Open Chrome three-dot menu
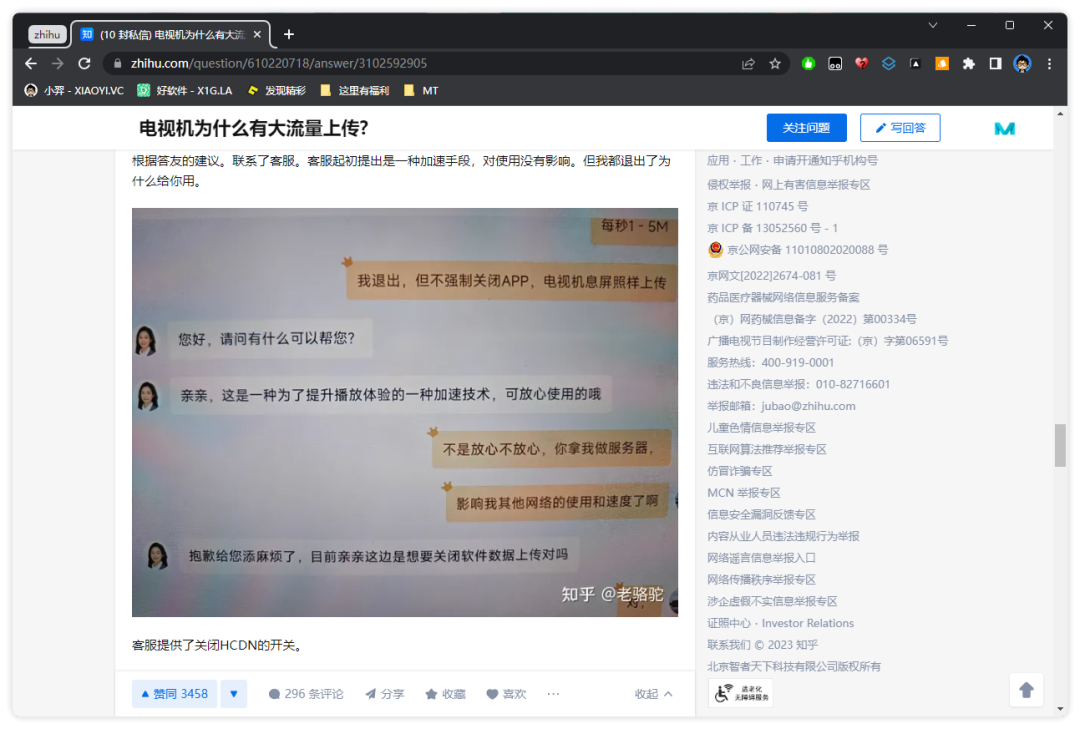1080x729 pixels. pyautogui.click(x=1049, y=63)
